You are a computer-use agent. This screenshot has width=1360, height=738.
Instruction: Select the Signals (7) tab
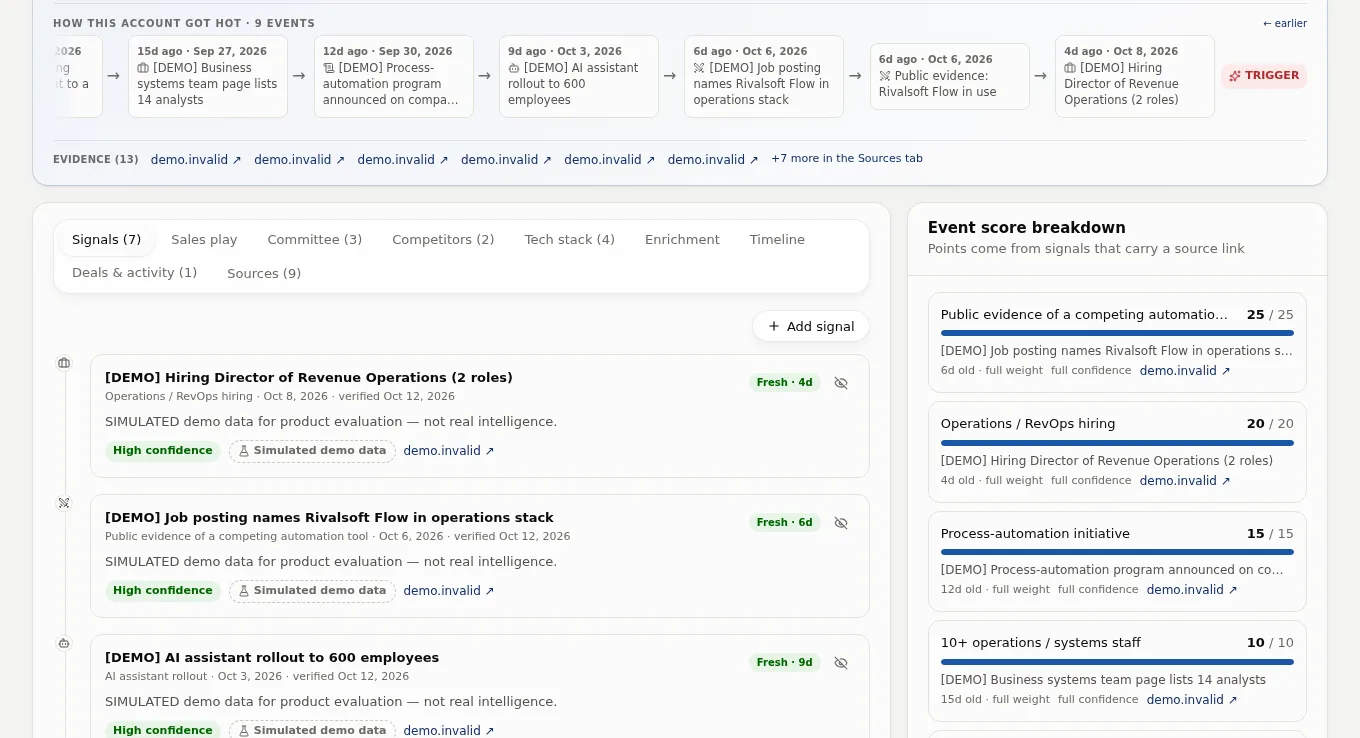pyautogui.click(x=106, y=240)
